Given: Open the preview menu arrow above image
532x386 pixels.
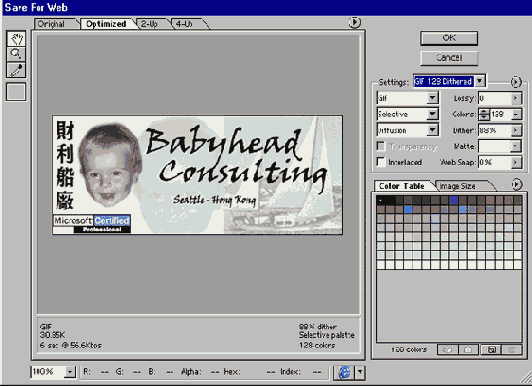Looking at the screenshot, I should pyautogui.click(x=355, y=22).
